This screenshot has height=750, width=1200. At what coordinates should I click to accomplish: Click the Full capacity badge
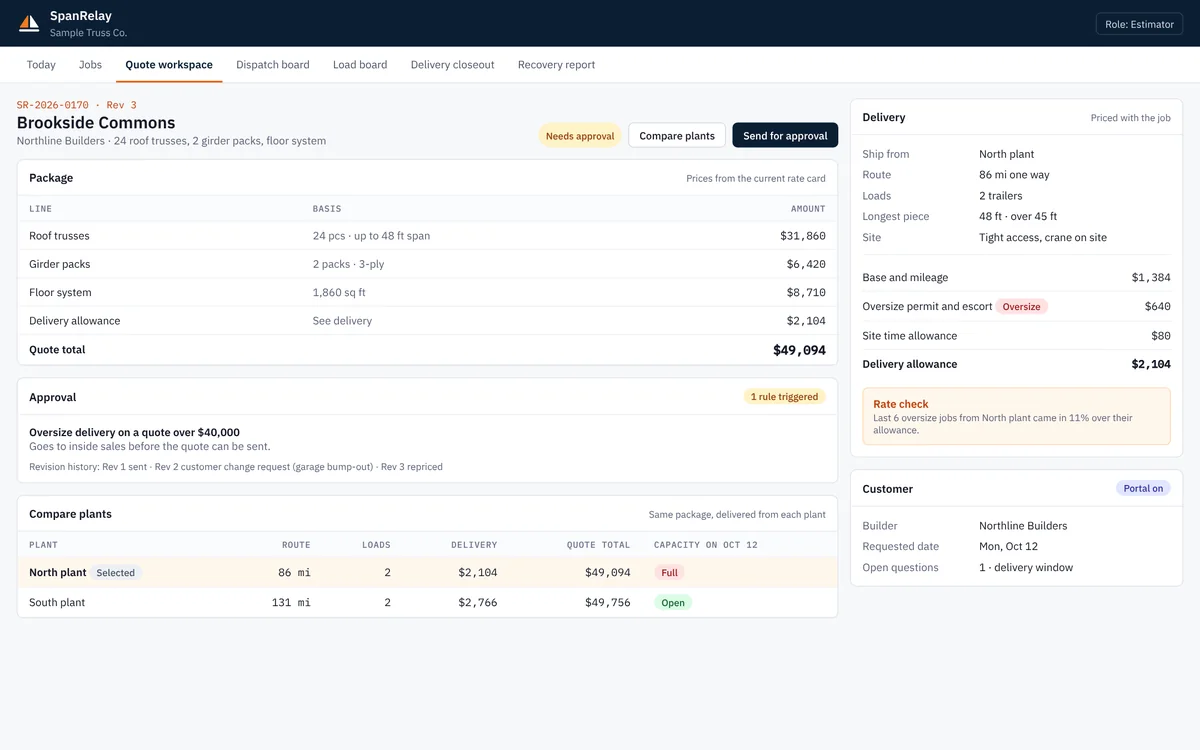click(x=669, y=573)
